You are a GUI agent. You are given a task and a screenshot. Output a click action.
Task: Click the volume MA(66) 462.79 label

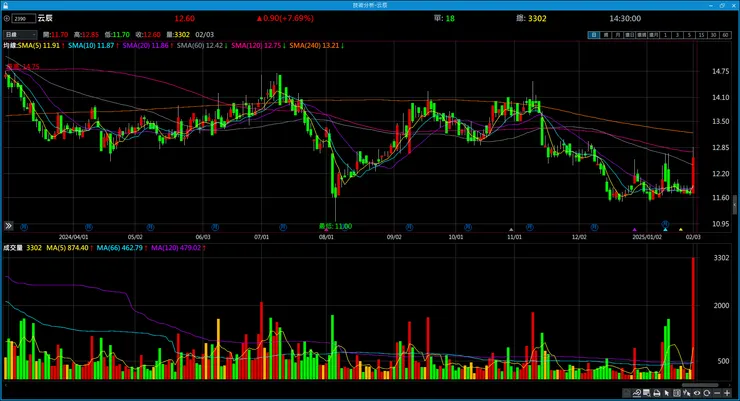[119, 248]
